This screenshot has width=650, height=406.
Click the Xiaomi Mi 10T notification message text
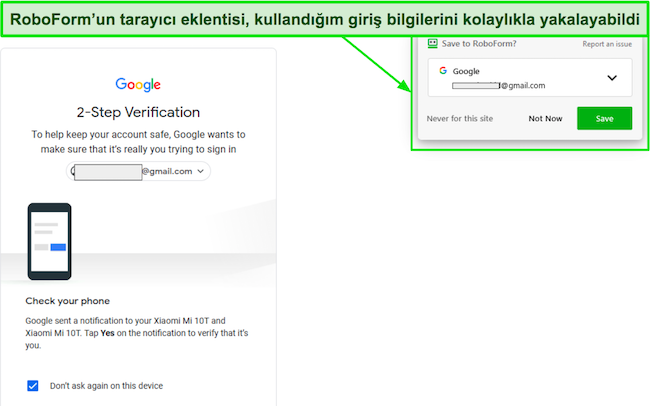137,333
